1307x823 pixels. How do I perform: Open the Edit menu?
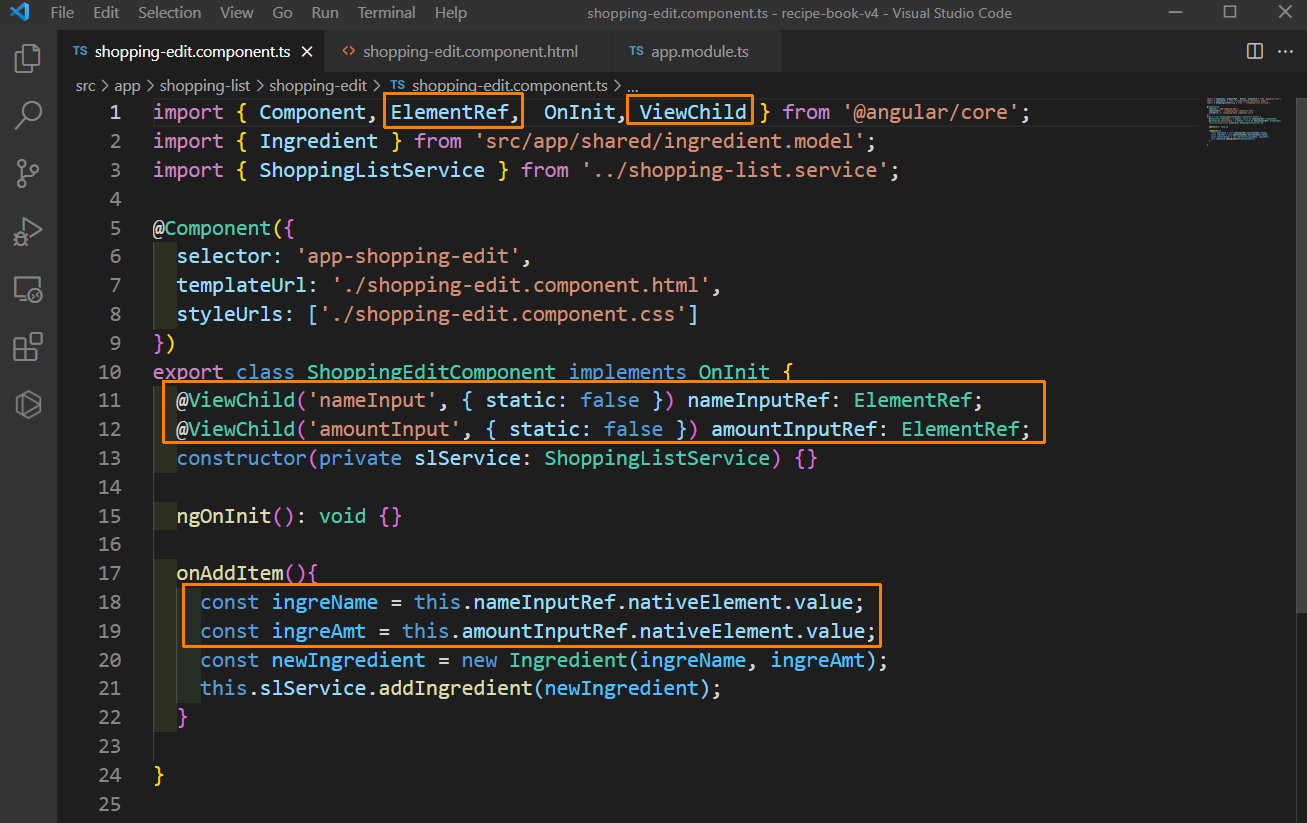(x=106, y=13)
